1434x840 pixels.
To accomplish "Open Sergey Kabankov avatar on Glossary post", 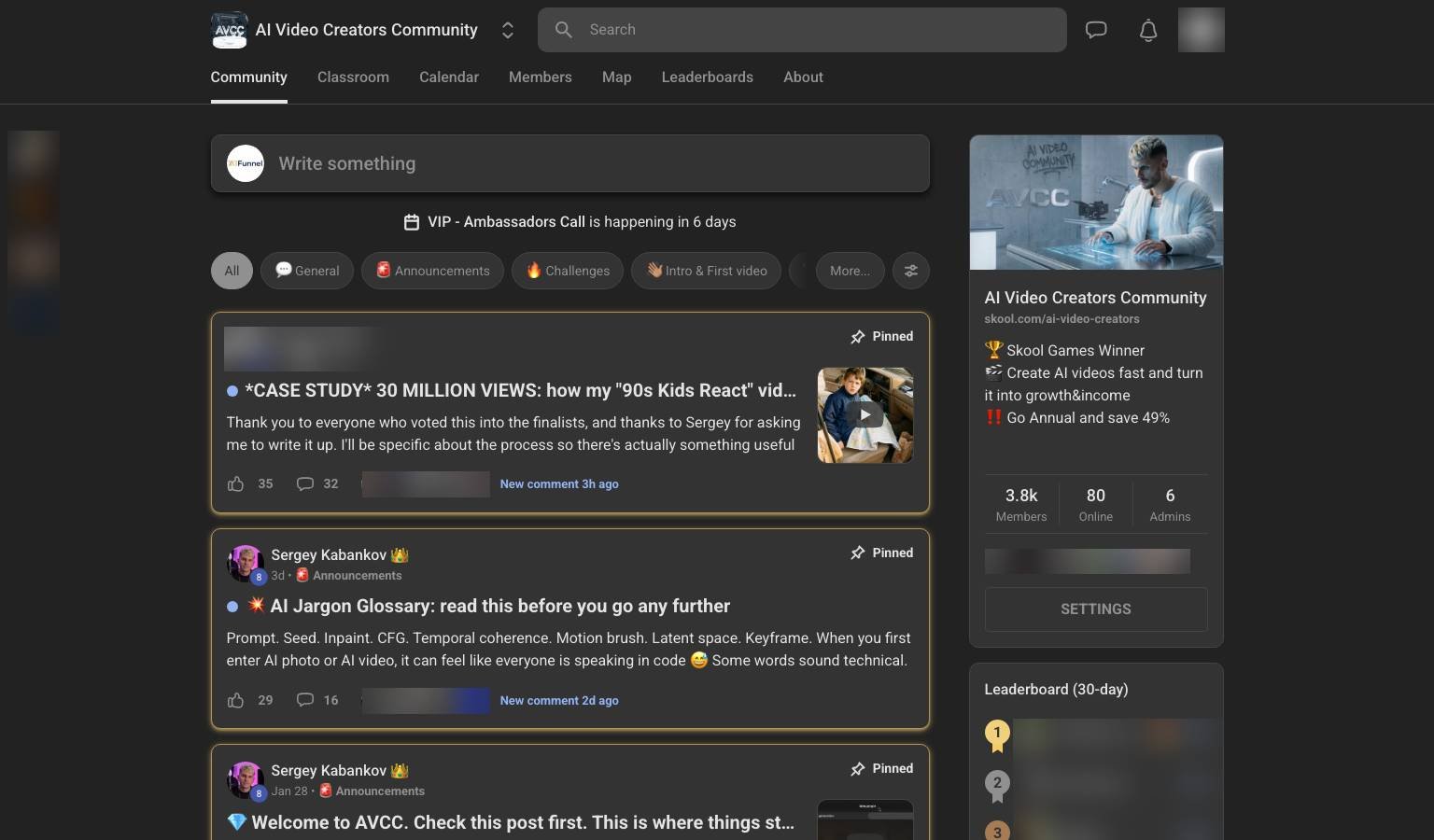I will coord(246,564).
